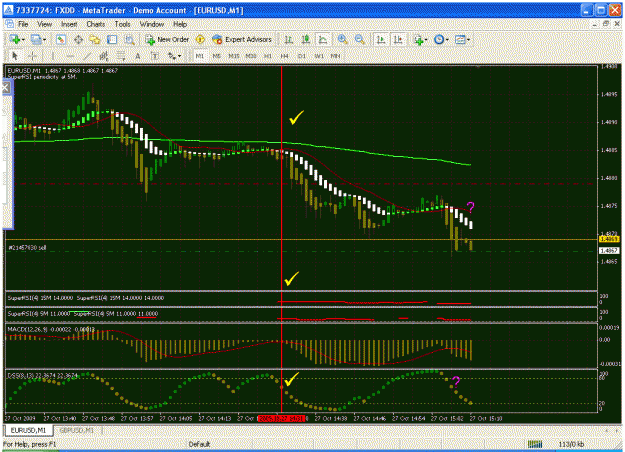Toggle the Navigator folder-star icon
The width and height of the screenshot is (625, 452).
pyautogui.click(x=95, y=39)
